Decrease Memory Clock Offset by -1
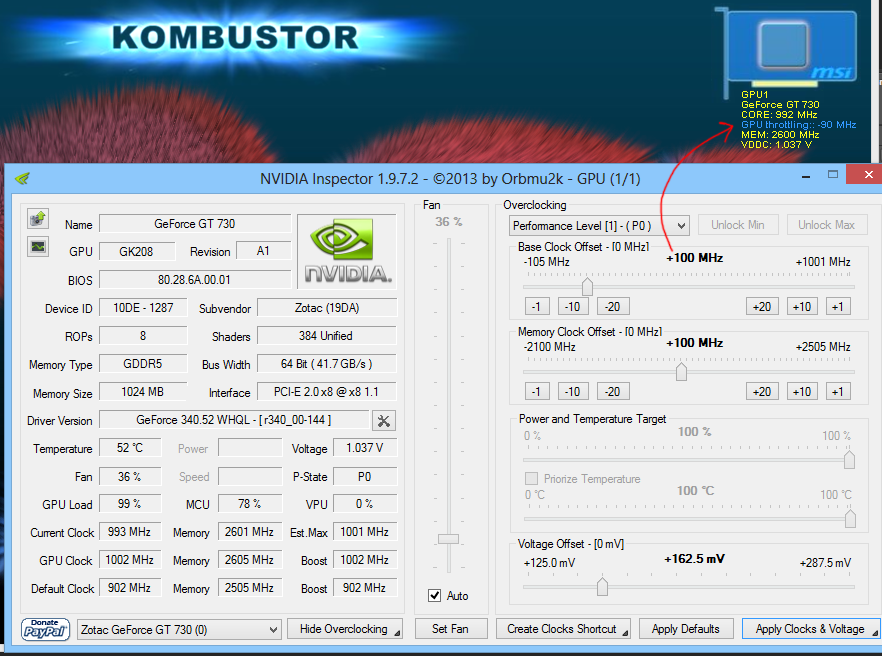The width and height of the screenshot is (882, 656). (536, 391)
